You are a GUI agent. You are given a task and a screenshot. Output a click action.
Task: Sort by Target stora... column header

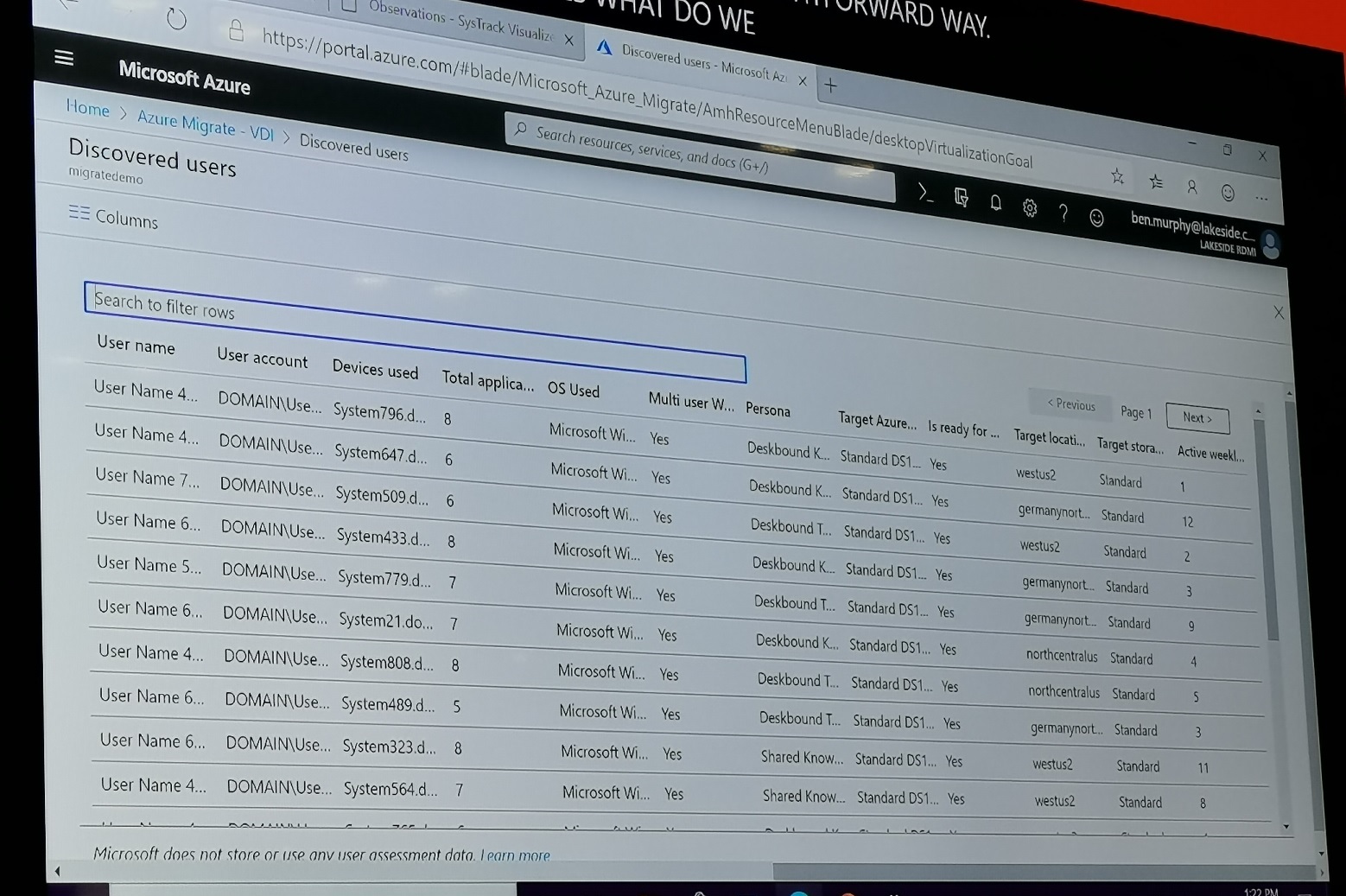(1130, 446)
